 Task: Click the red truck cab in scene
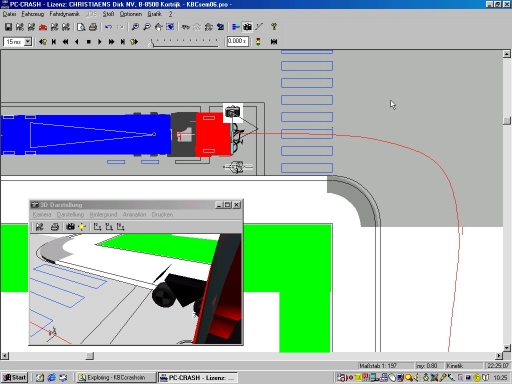click(213, 134)
